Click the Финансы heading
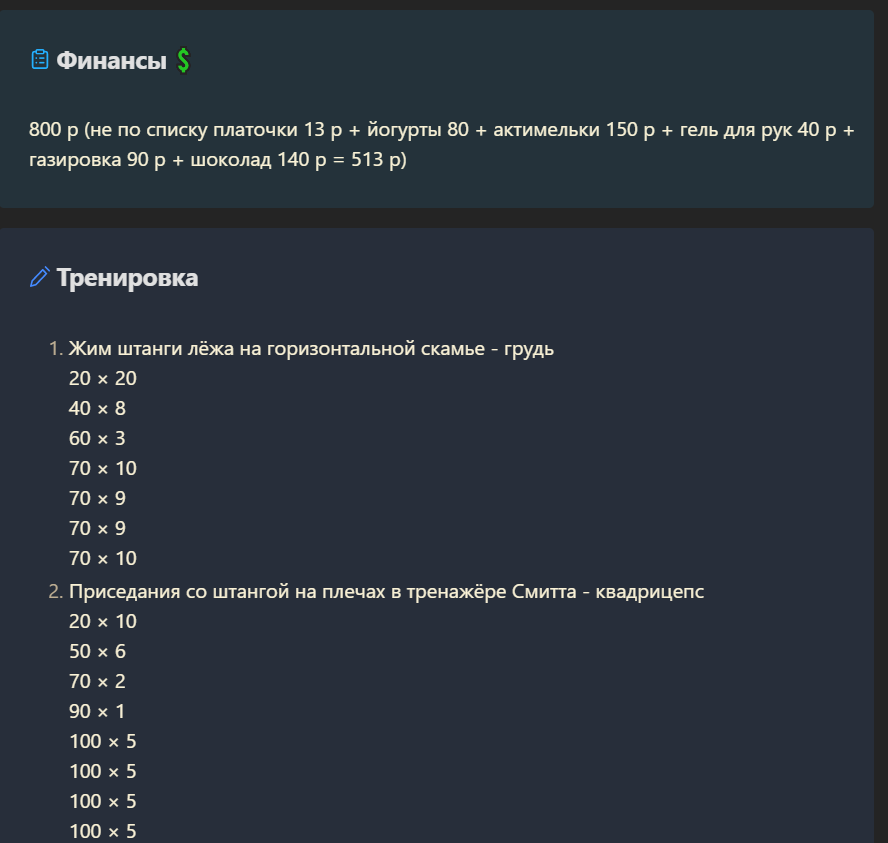Viewport: 888px width, 843px height. point(112,60)
